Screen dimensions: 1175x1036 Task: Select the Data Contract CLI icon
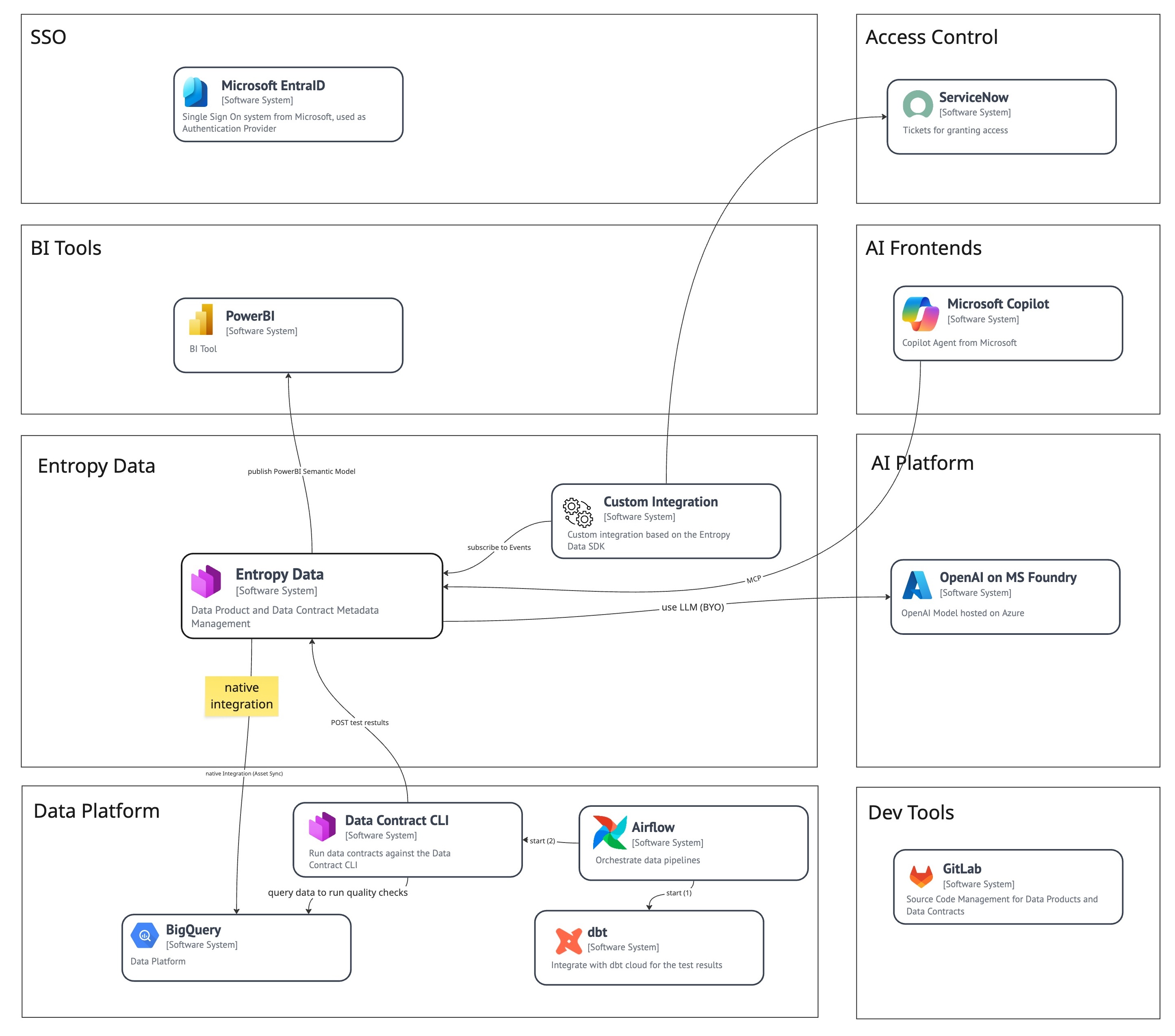[x=323, y=827]
